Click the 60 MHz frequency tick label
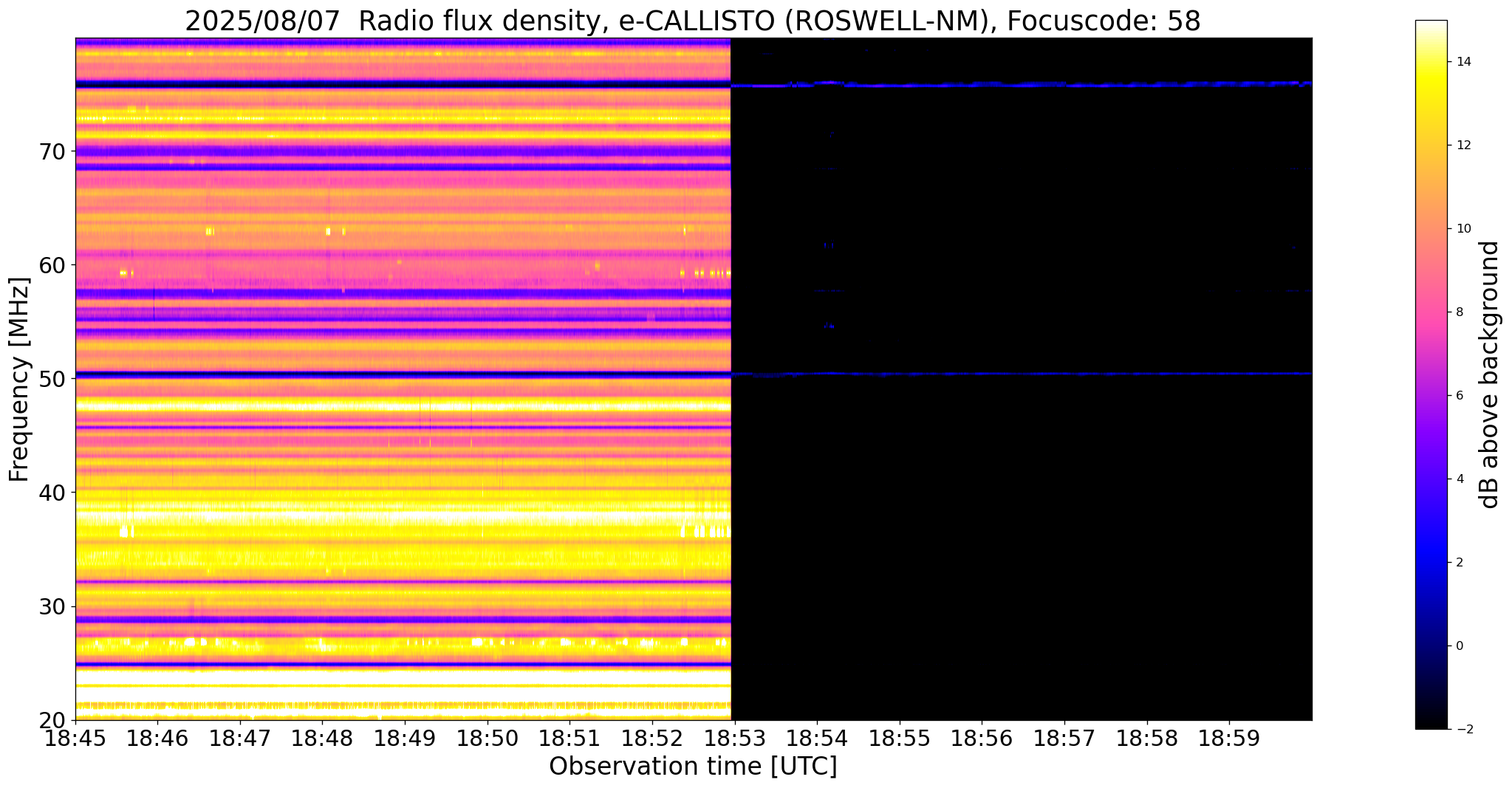The image size is (1512, 788). coord(52,265)
